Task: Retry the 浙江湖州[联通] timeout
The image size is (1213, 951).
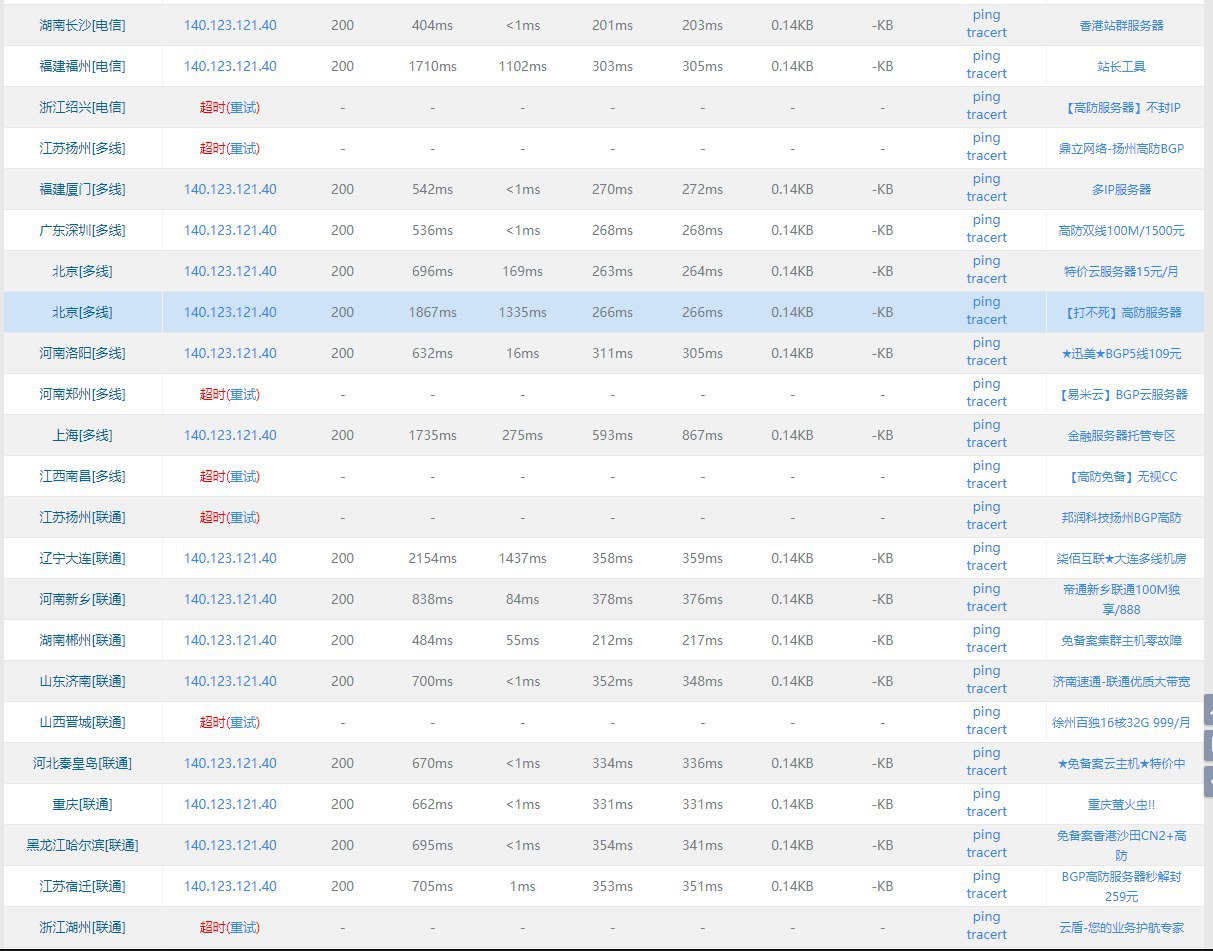Action: click(244, 927)
